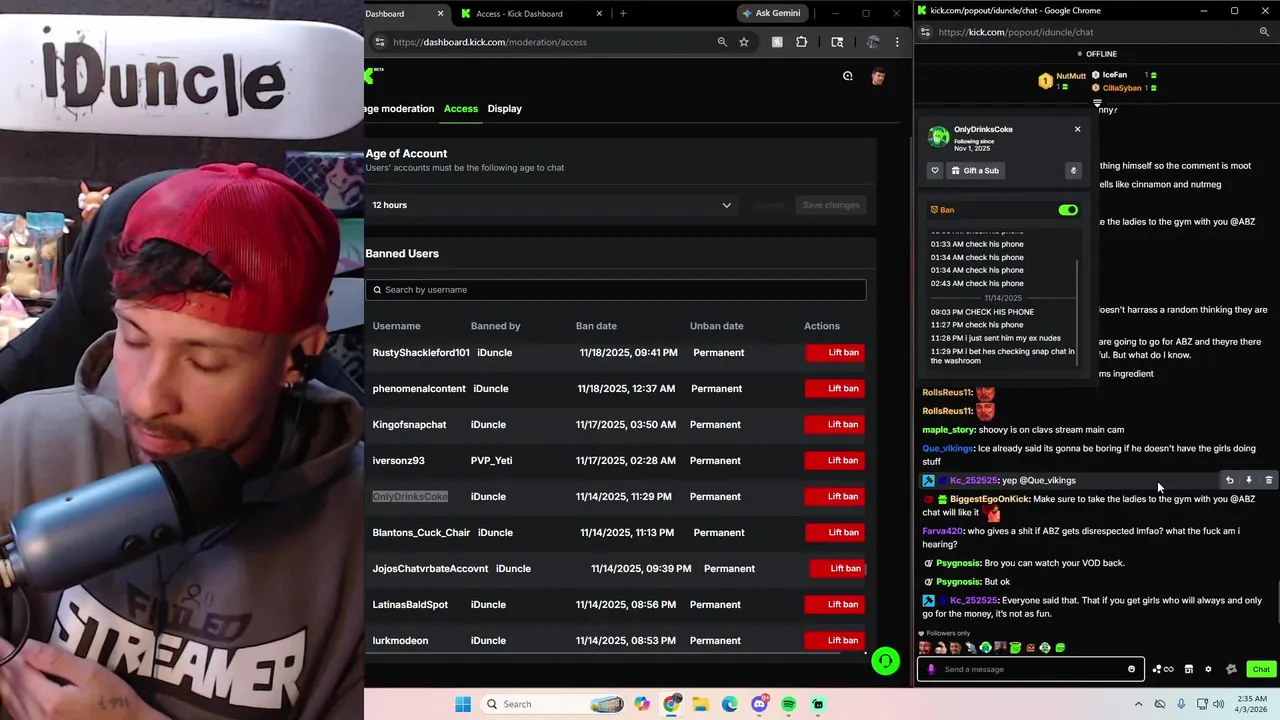Click Save changes button
Screen dimensions: 1280x720
830,205
